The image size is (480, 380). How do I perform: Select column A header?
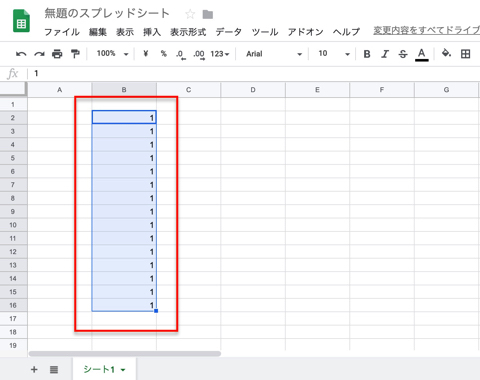[x=59, y=90]
